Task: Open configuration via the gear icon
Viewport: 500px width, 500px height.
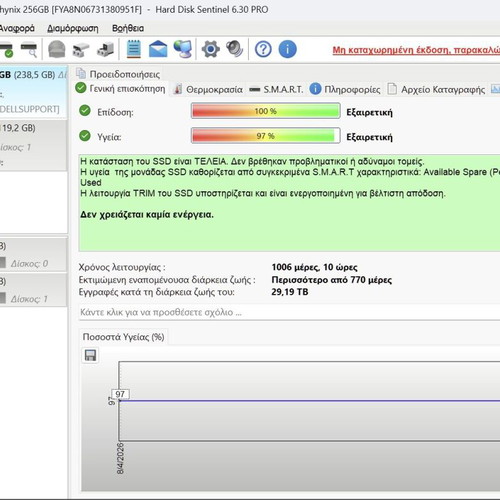Action: coord(211,49)
